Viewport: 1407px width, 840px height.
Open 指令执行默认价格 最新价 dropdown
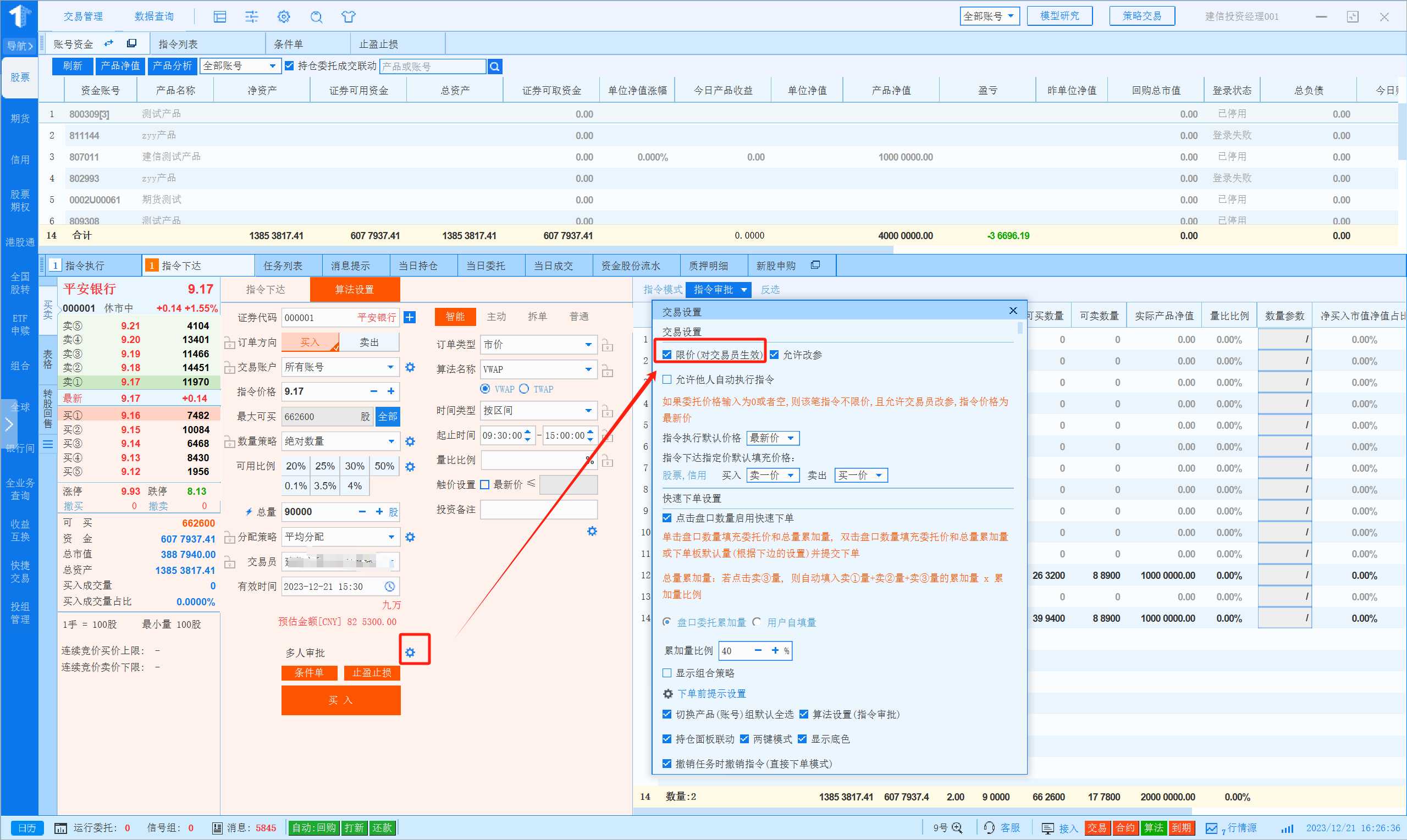pyautogui.click(x=773, y=438)
